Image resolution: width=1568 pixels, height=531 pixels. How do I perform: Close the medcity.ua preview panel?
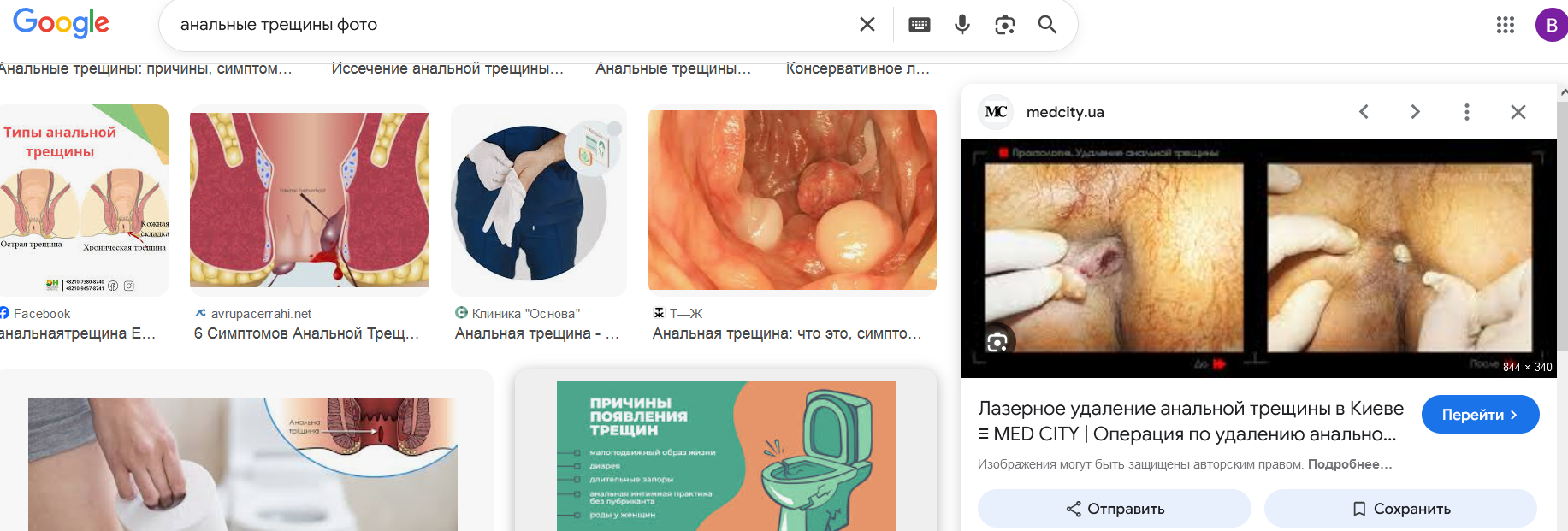[1518, 112]
